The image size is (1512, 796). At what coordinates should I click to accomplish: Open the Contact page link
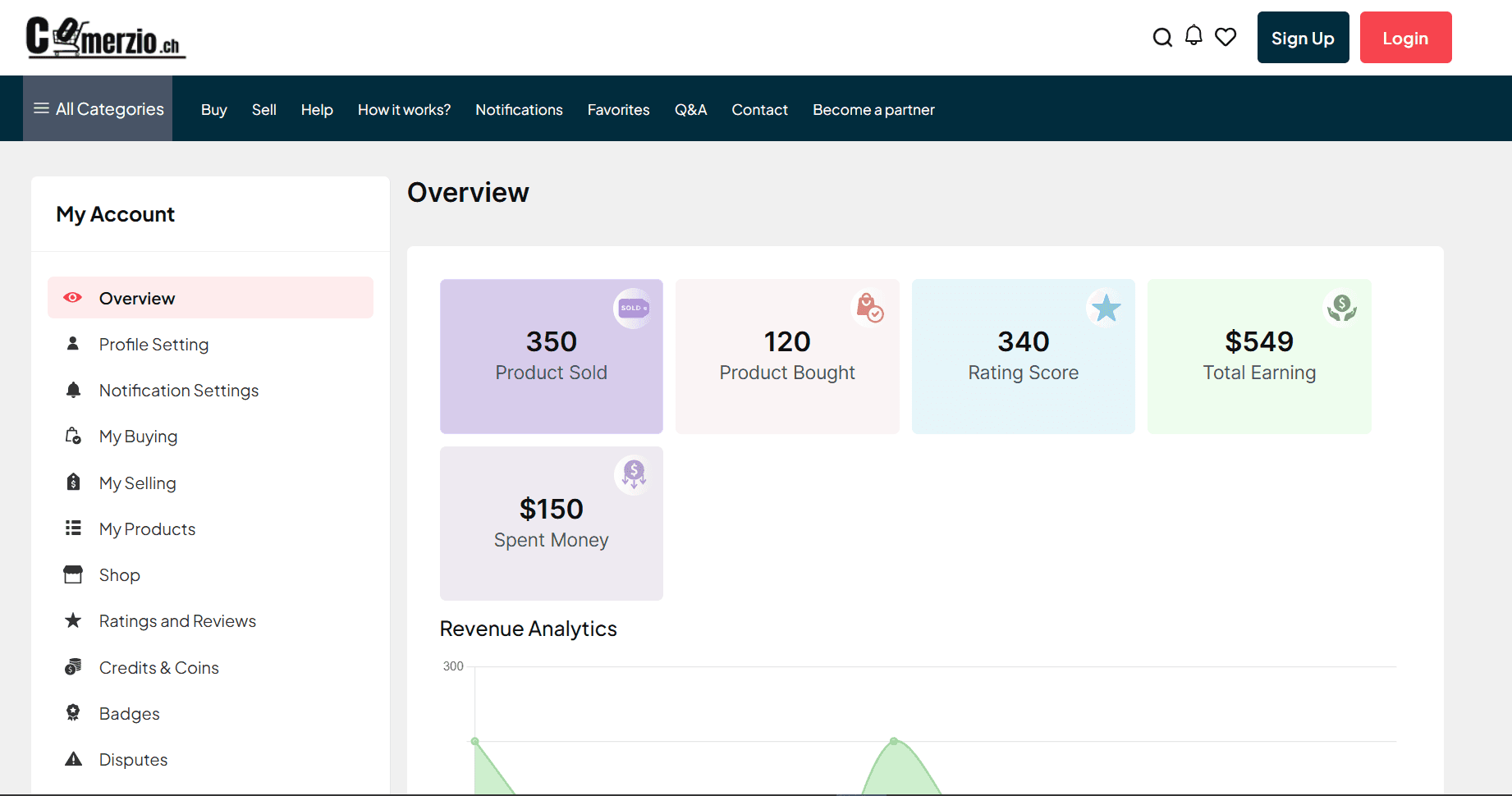[x=759, y=109]
